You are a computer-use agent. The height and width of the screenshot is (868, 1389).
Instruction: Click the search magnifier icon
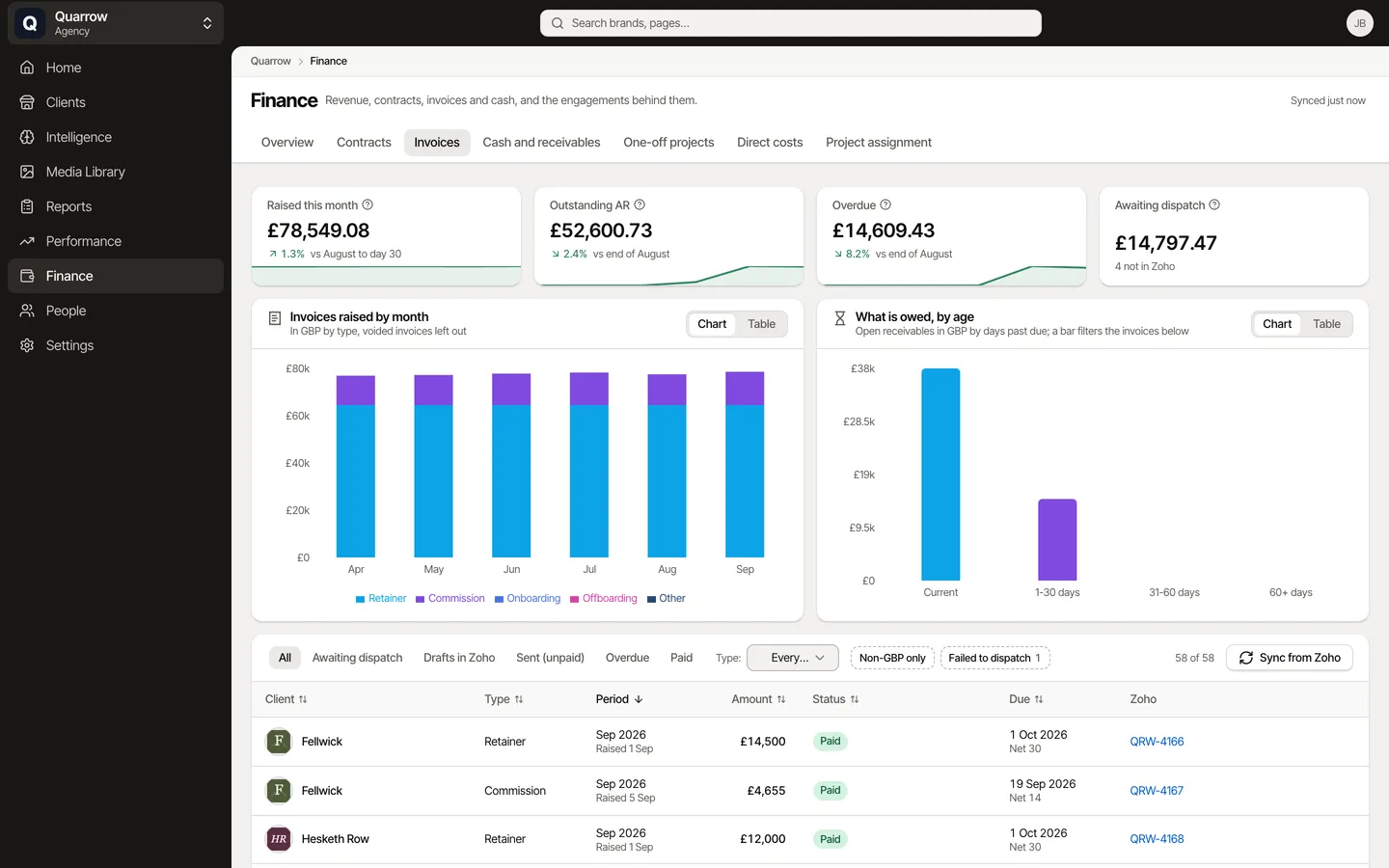[558, 23]
